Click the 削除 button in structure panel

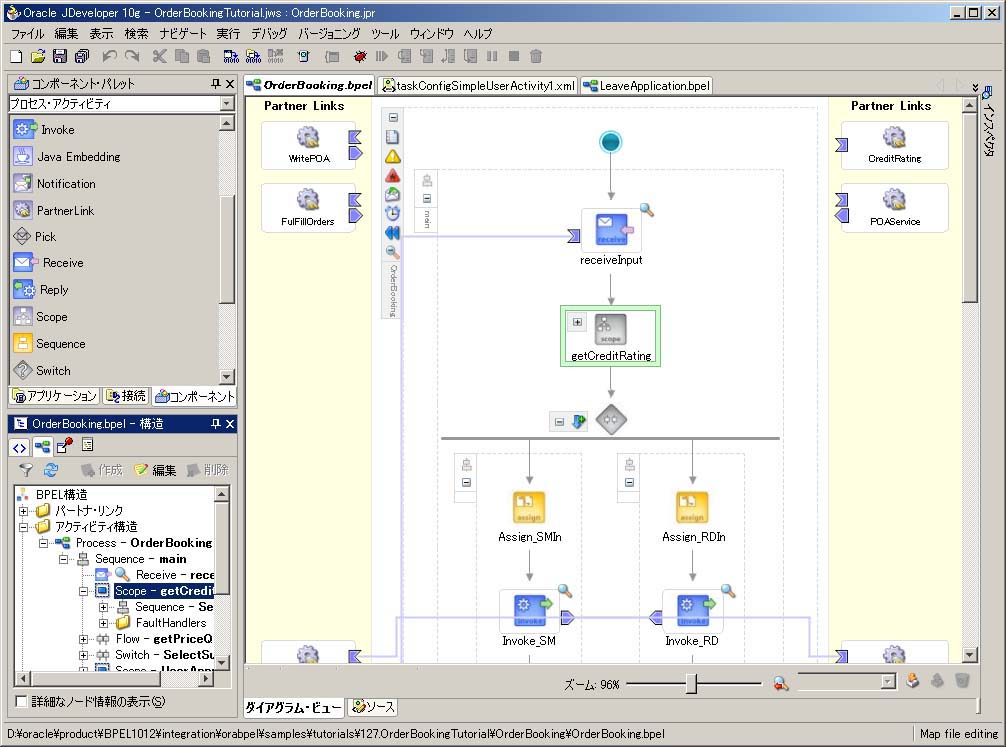pos(207,470)
